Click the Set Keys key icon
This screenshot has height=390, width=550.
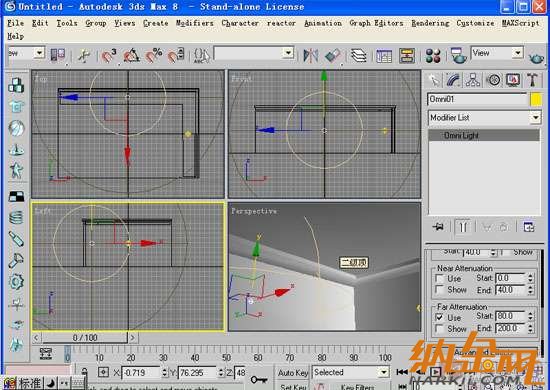tap(259, 379)
